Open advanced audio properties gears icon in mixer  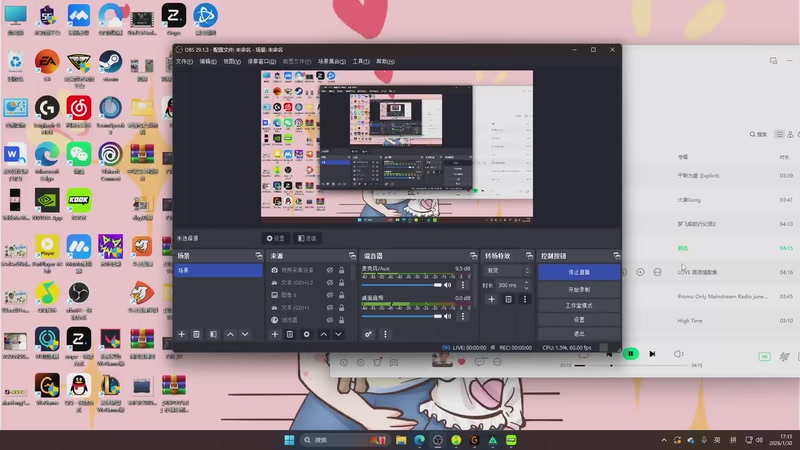coord(368,334)
